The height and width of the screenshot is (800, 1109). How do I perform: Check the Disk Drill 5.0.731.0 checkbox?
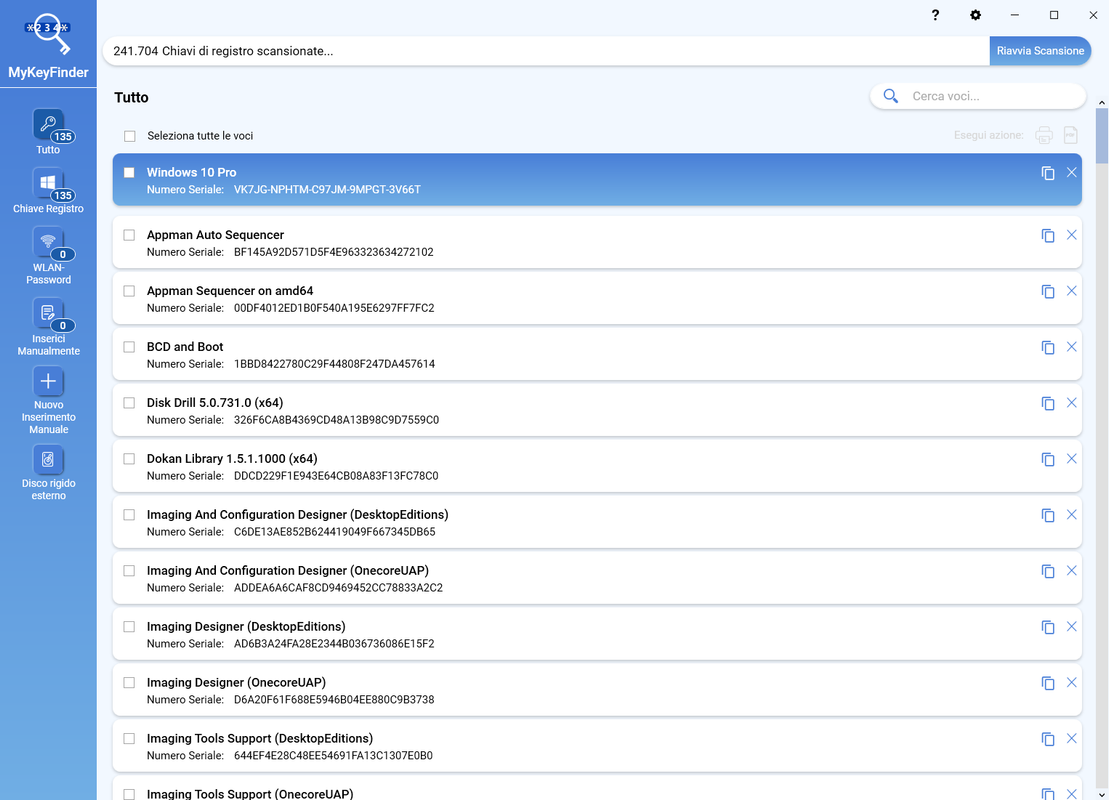pyautogui.click(x=129, y=402)
